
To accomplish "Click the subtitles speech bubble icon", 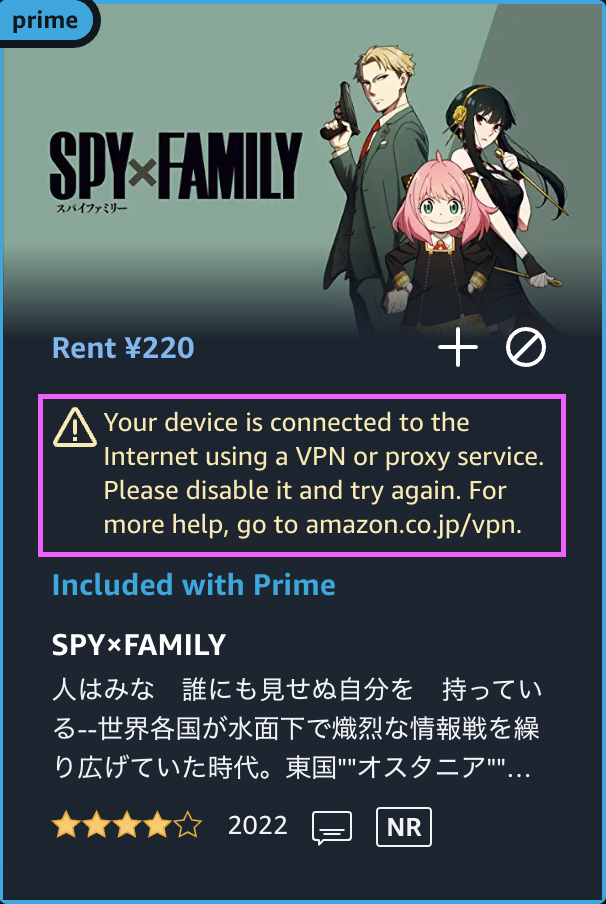I will point(332,827).
